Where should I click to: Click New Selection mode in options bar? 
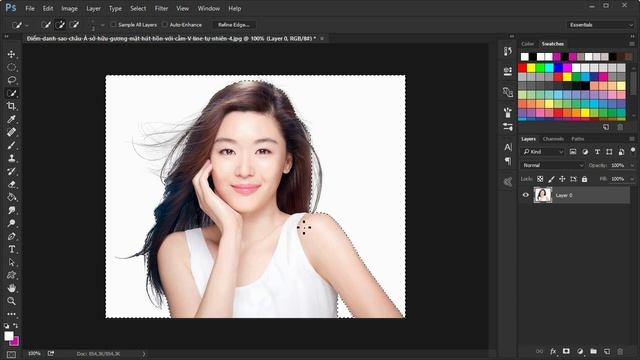click(x=46, y=25)
